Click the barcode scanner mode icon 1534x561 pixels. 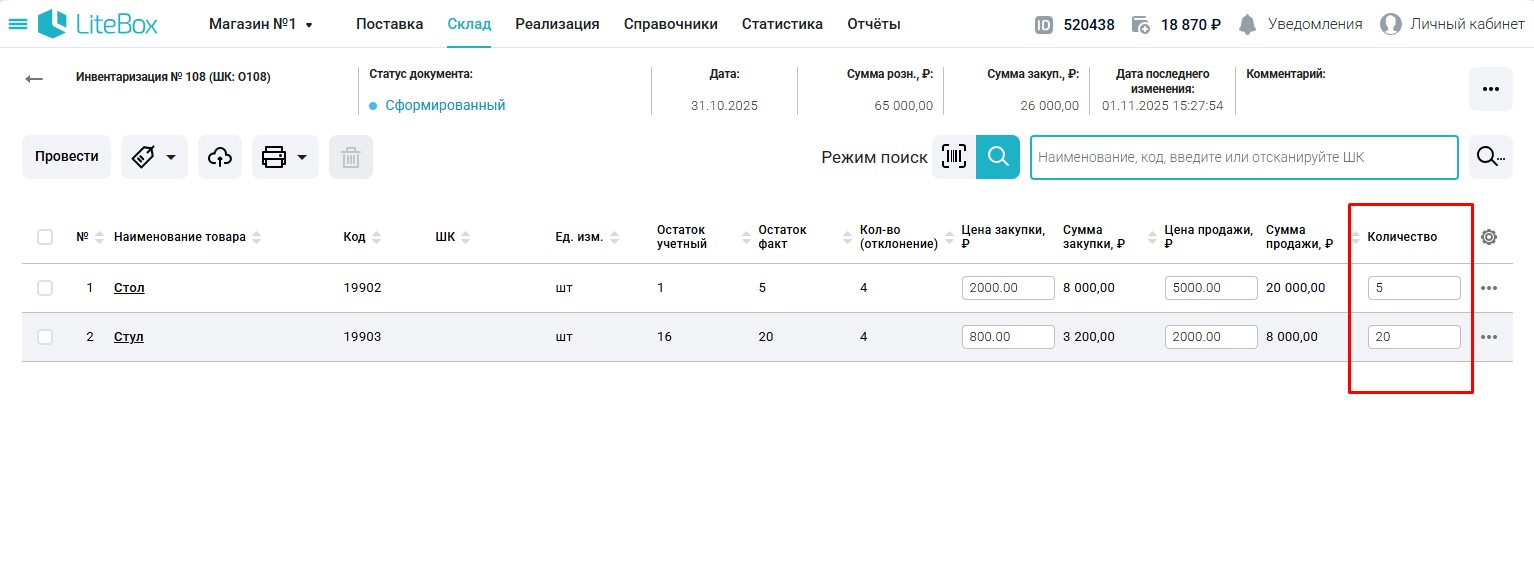click(x=954, y=157)
